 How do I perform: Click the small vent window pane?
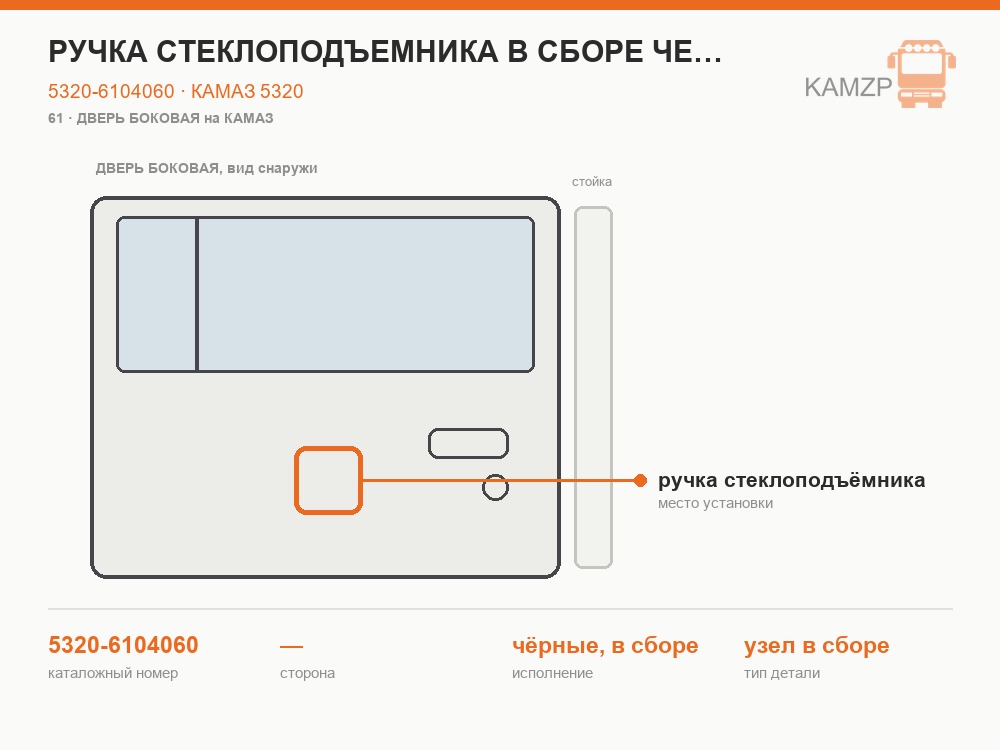pos(156,295)
